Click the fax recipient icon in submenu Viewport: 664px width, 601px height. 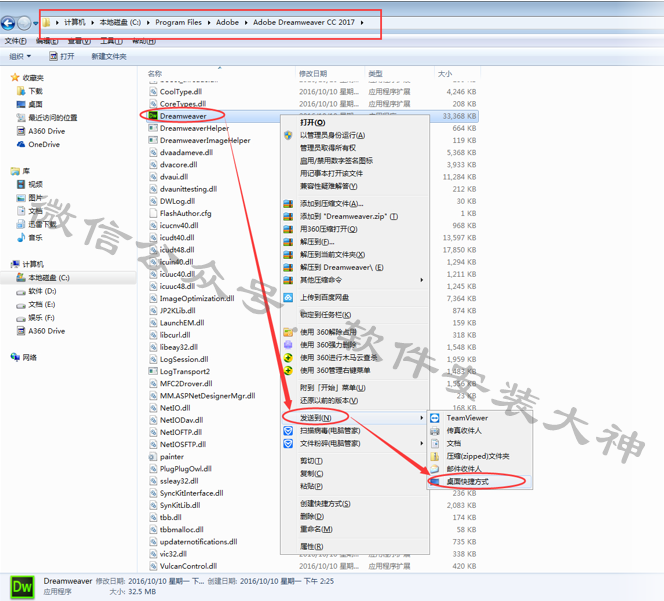point(434,431)
